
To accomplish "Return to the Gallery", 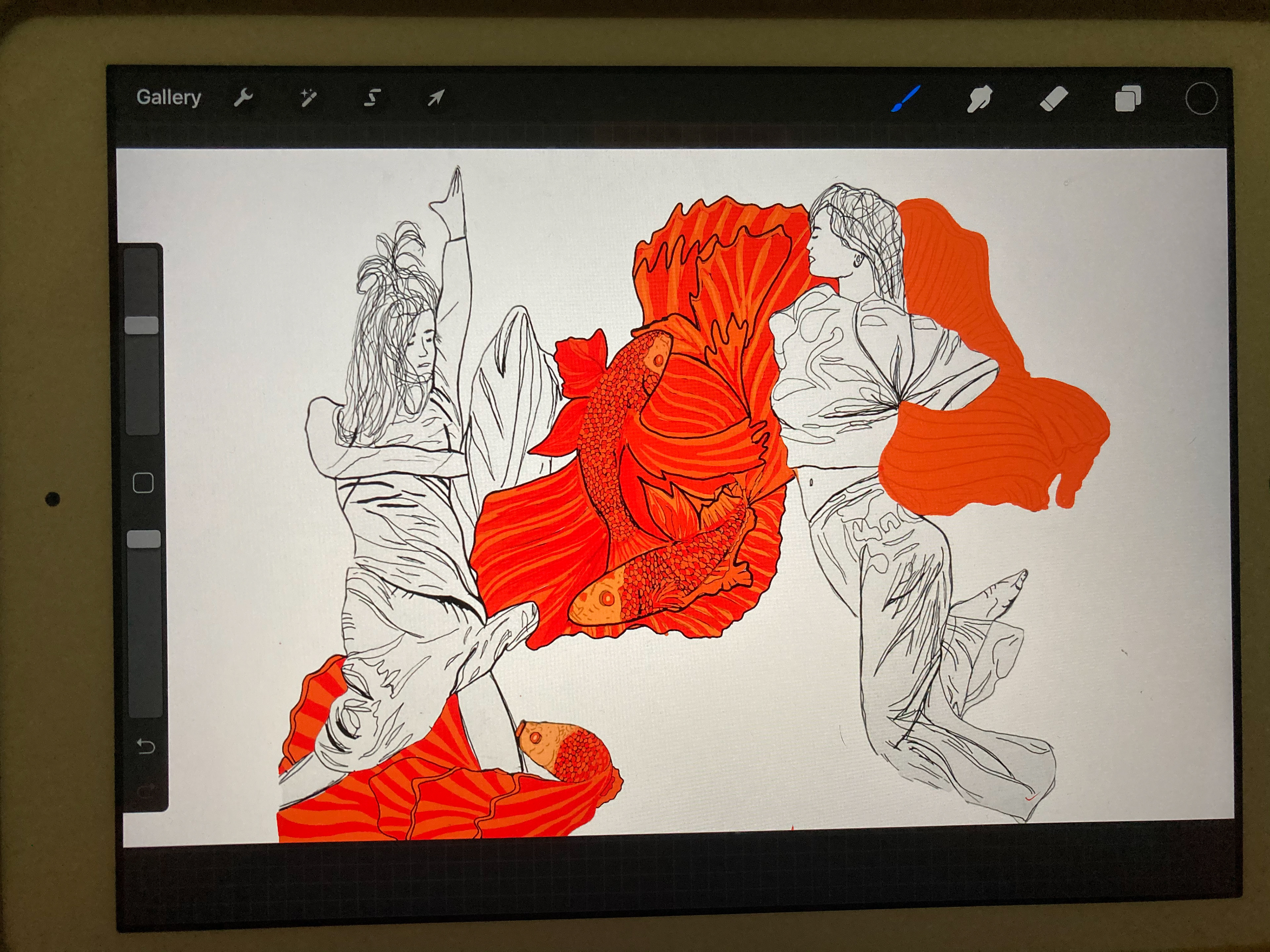I will click(x=168, y=98).
